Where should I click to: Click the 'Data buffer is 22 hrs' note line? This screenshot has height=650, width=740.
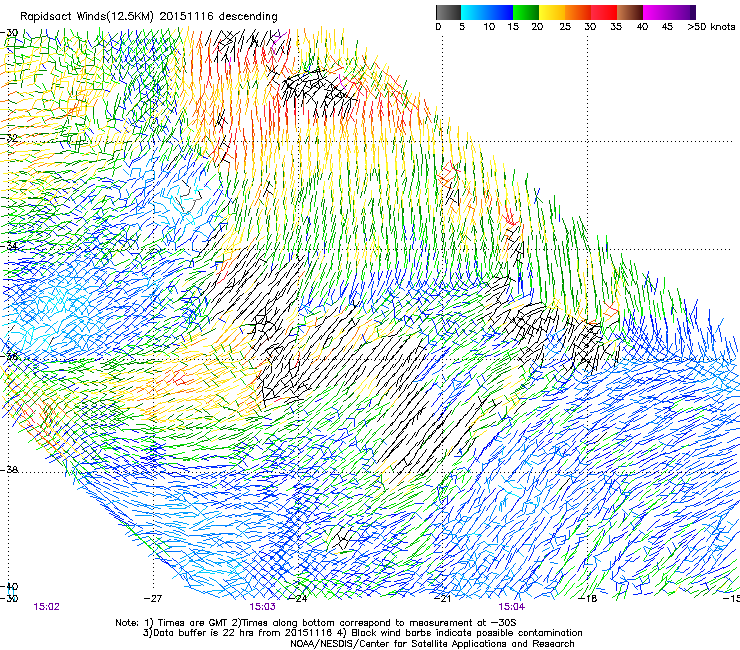pos(362,633)
